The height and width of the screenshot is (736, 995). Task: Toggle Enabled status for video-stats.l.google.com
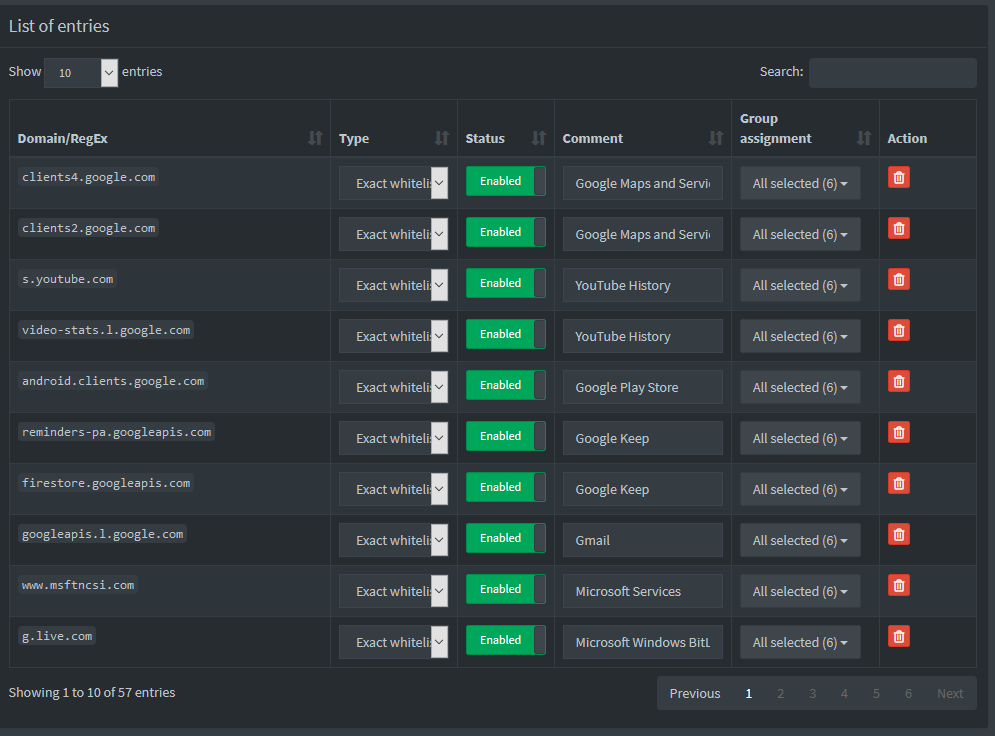(506, 334)
